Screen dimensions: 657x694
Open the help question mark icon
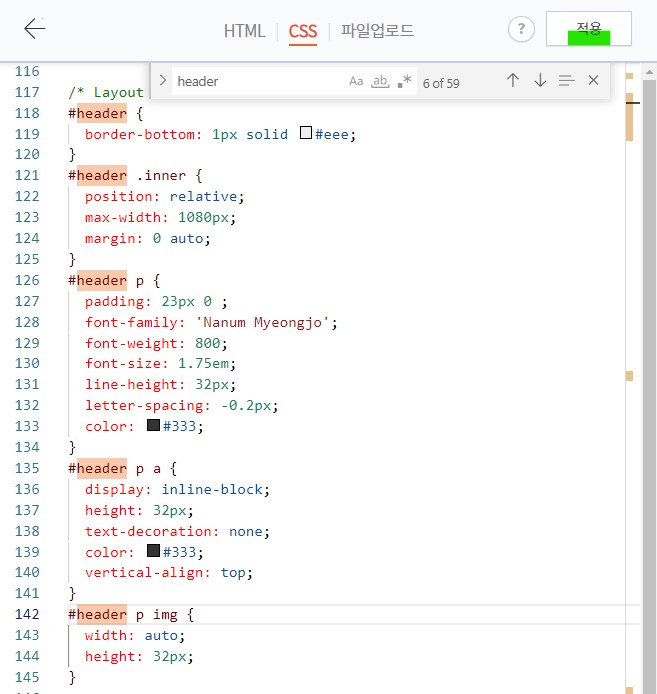(x=521, y=29)
